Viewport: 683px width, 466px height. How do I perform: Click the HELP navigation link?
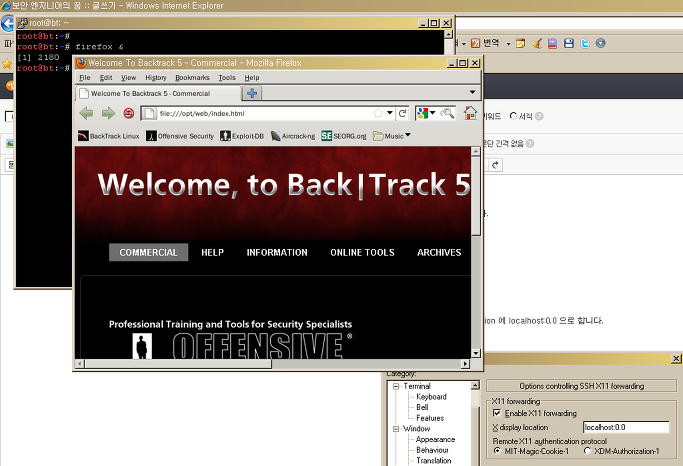pyautogui.click(x=212, y=252)
